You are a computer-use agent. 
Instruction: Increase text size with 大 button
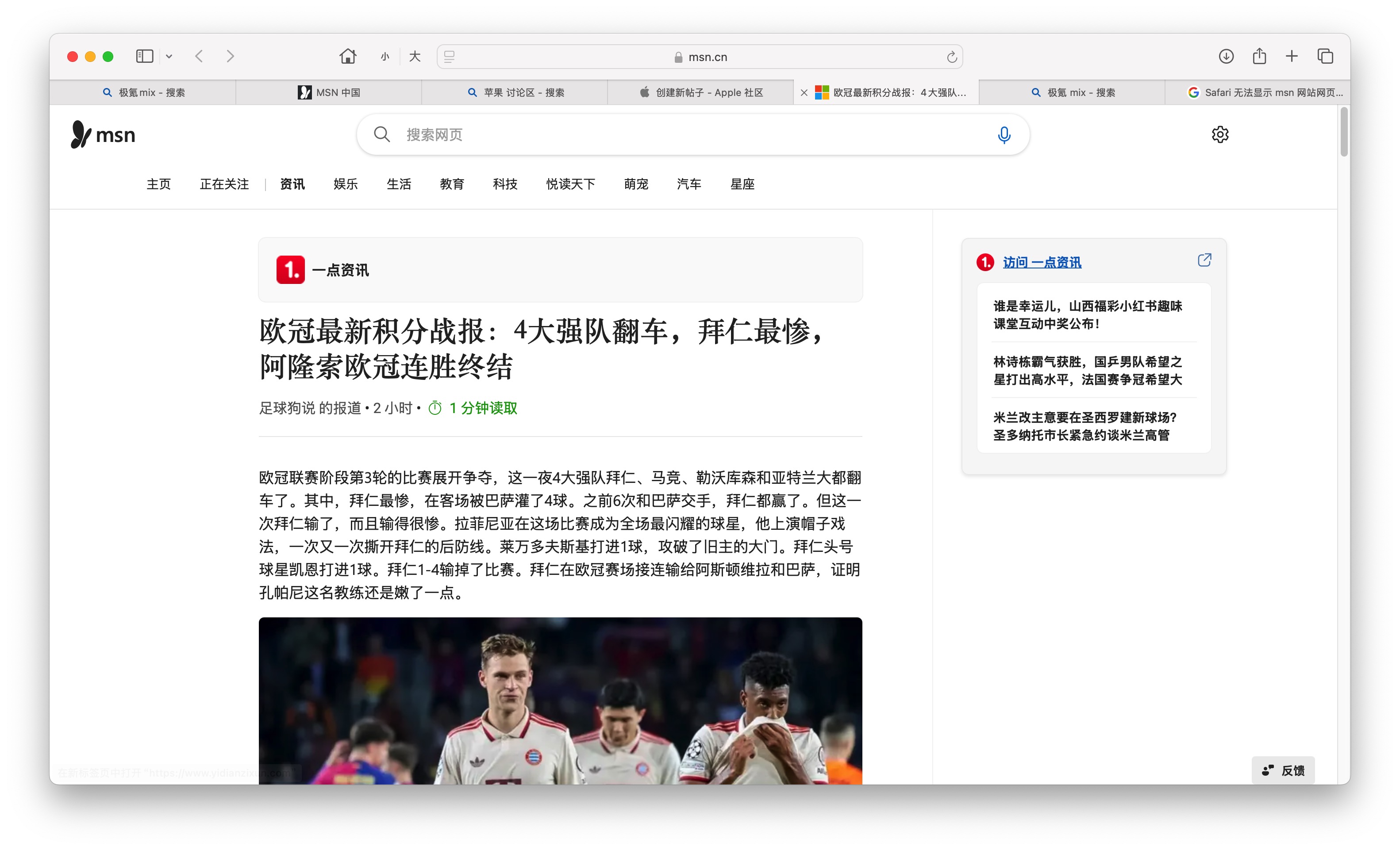[x=415, y=57]
